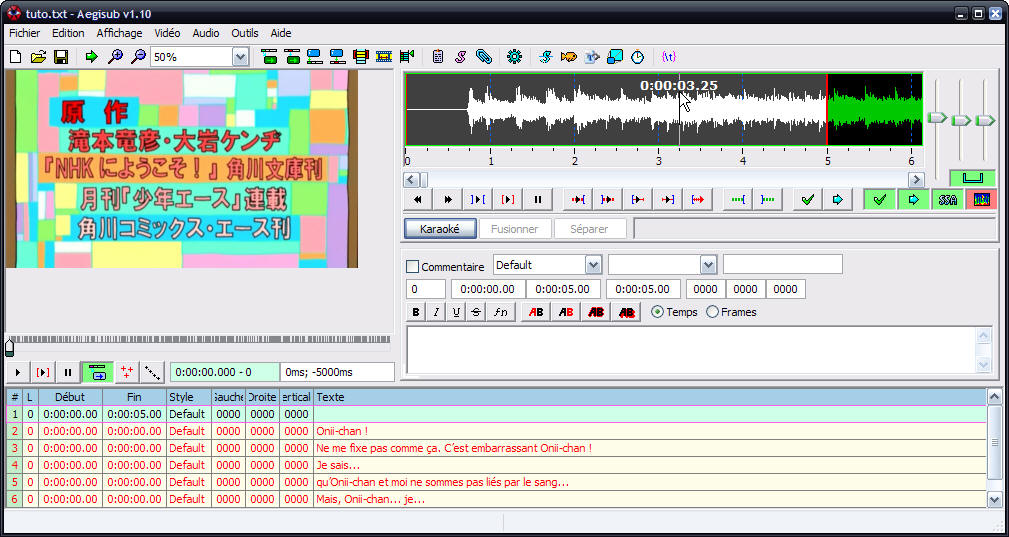This screenshot has height=537, width=1009.
Task: Open the Affichage menu
Action: tap(119, 33)
